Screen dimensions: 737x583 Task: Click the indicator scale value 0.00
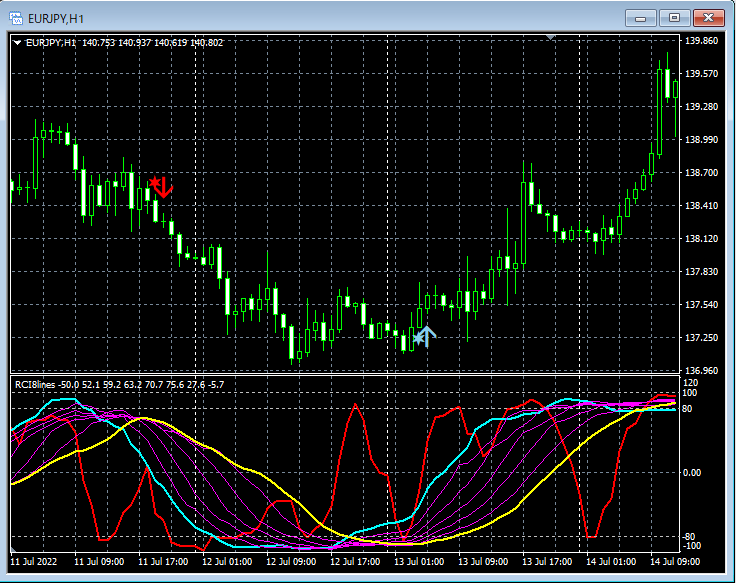[692, 473]
